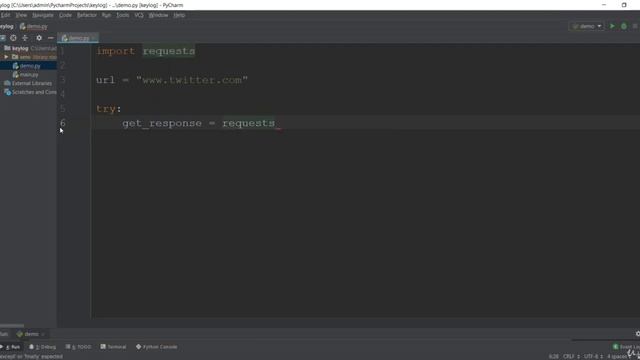This screenshot has width=640, height=360.
Task: Open the Event Log in status bar
Action: tap(627, 347)
